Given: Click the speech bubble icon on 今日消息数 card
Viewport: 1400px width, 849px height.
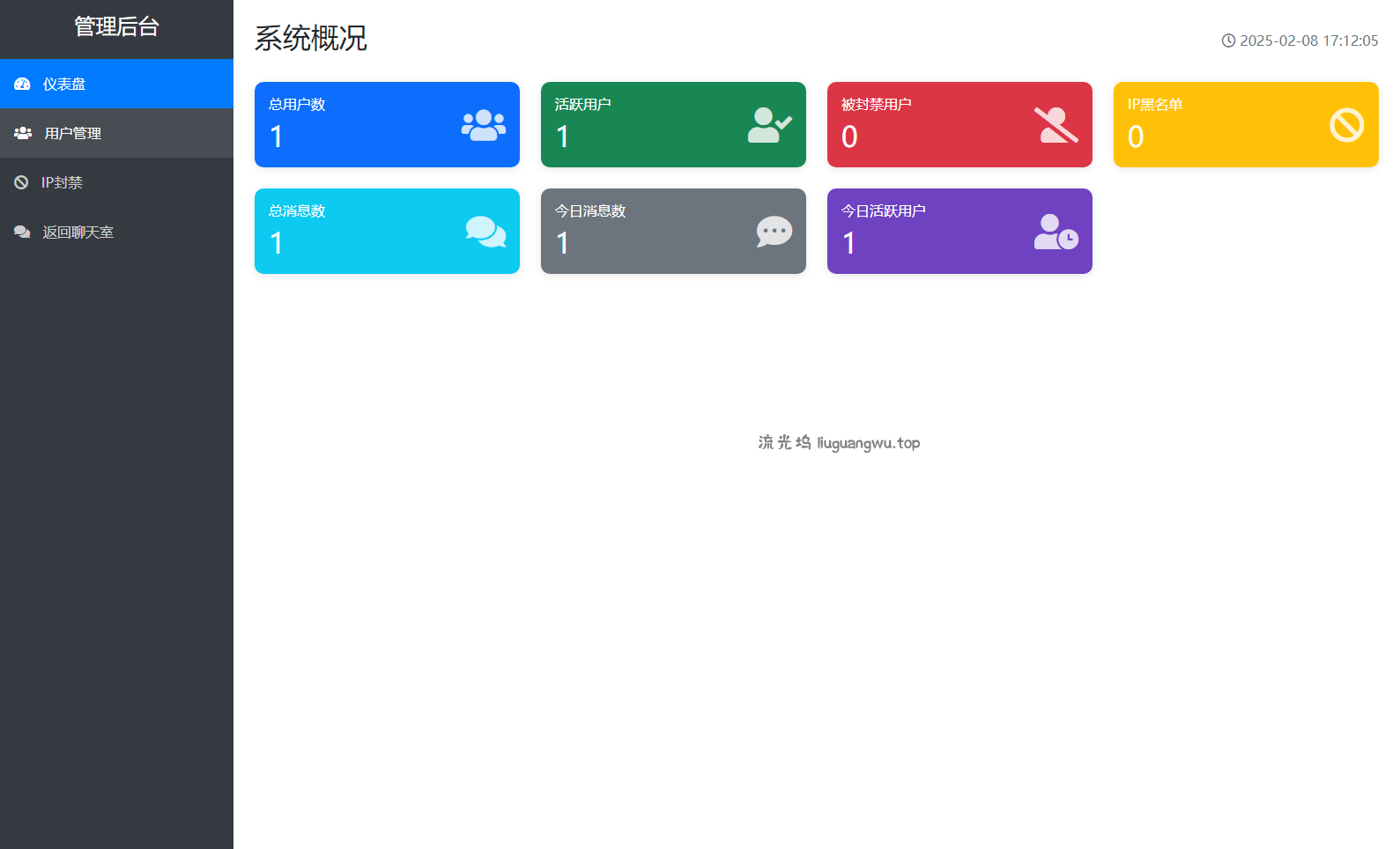Looking at the screenshot, I should click(x=774, y=232).
